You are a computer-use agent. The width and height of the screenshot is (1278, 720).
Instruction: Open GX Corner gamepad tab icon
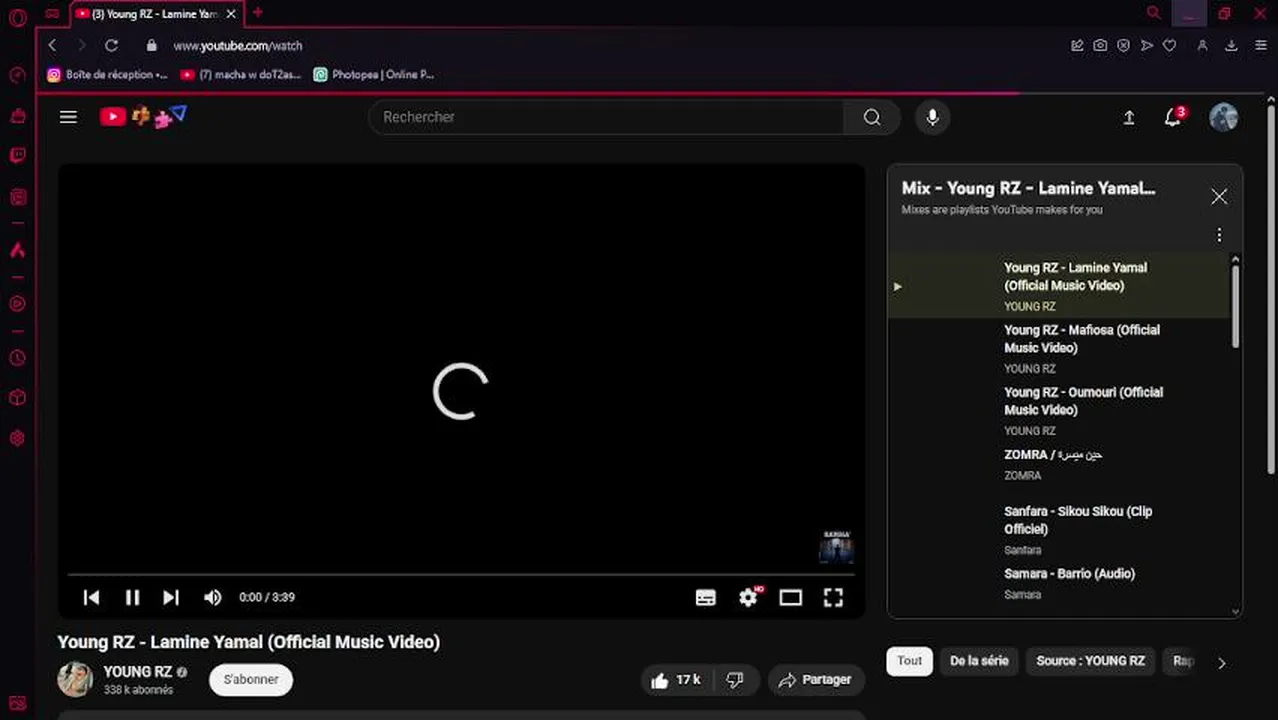coord(52,14)
